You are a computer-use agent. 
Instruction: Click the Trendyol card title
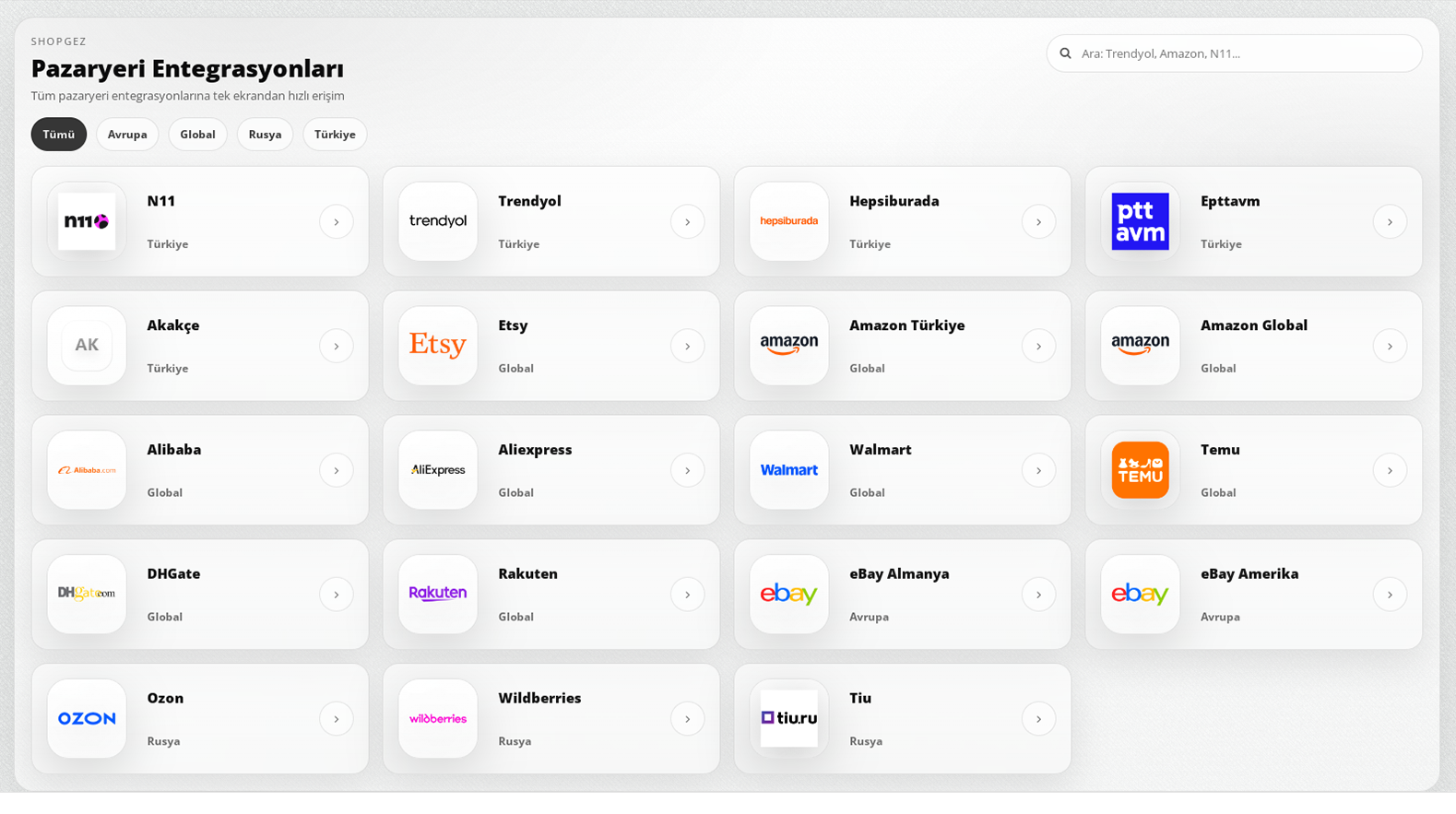(529, 201)
